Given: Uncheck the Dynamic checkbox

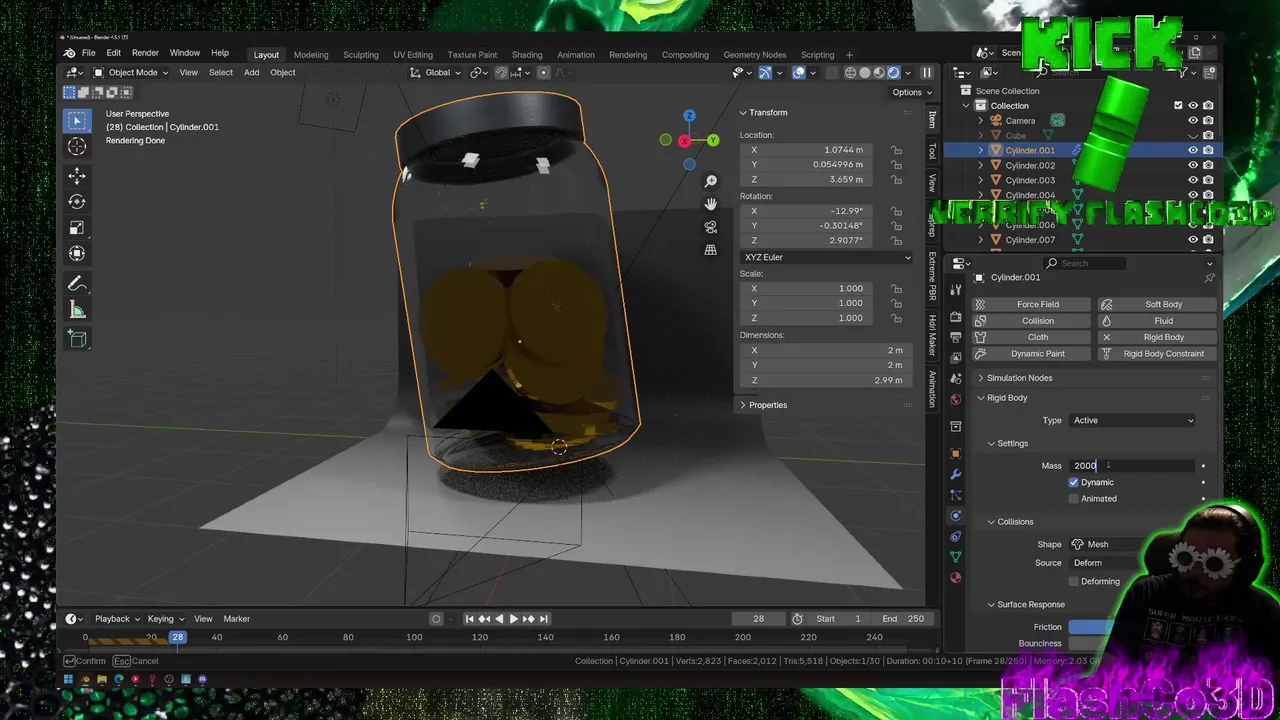Looking at the screenshot, I should coord(1074,482).
